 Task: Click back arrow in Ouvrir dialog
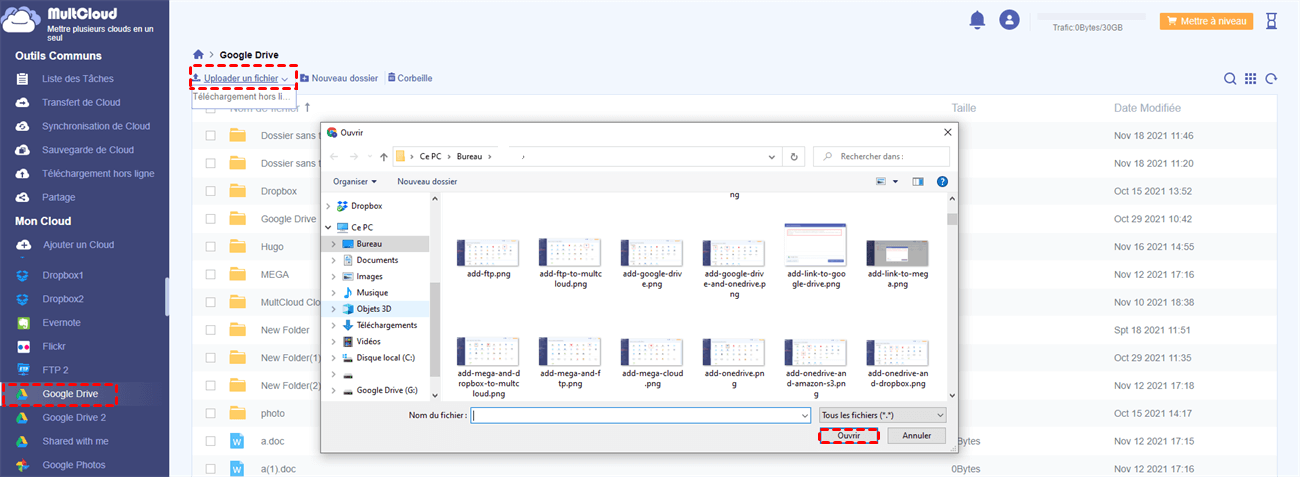334,156
